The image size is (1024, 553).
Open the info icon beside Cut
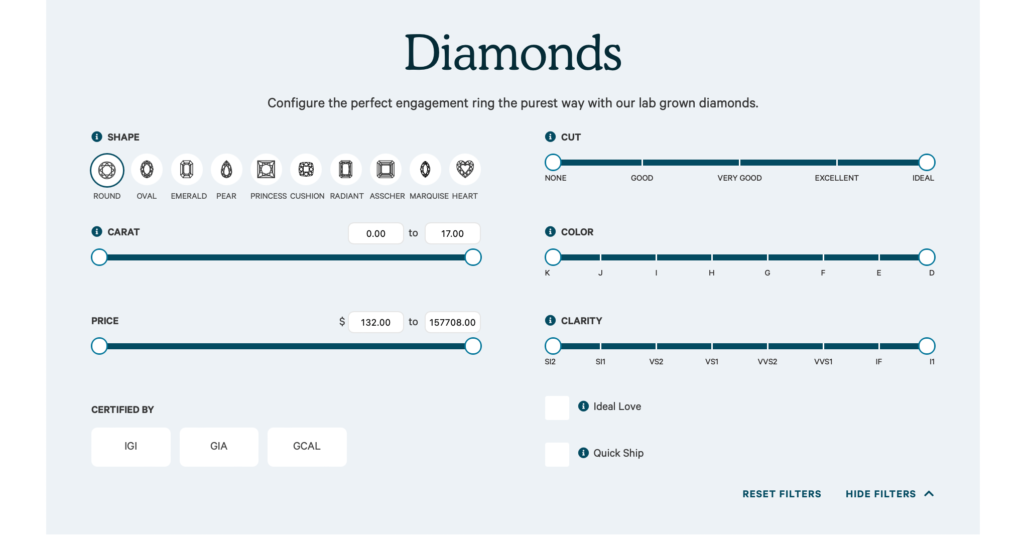[x=550, y=136]
